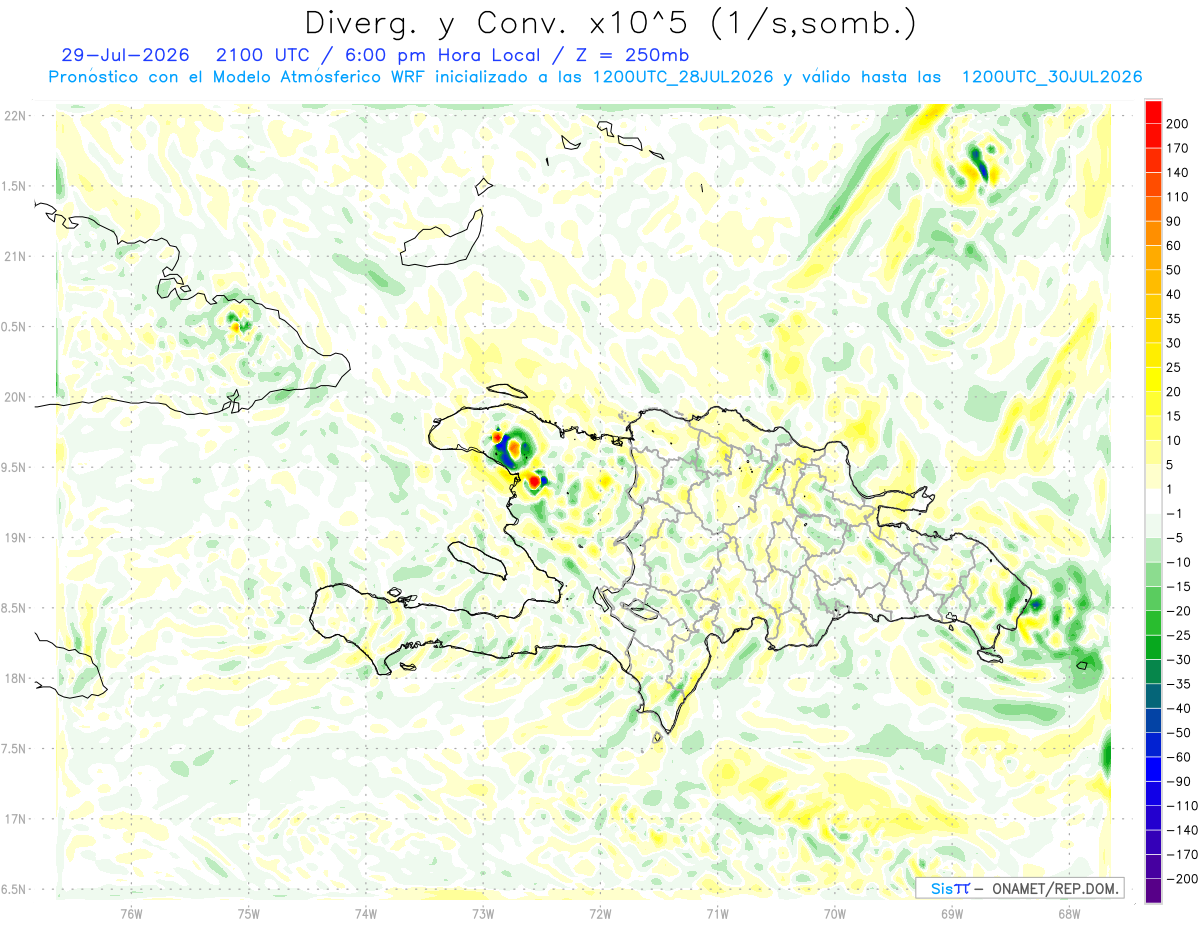Click the positive "25" color scale label
1200x927 pixels.
coord(1174,367)
